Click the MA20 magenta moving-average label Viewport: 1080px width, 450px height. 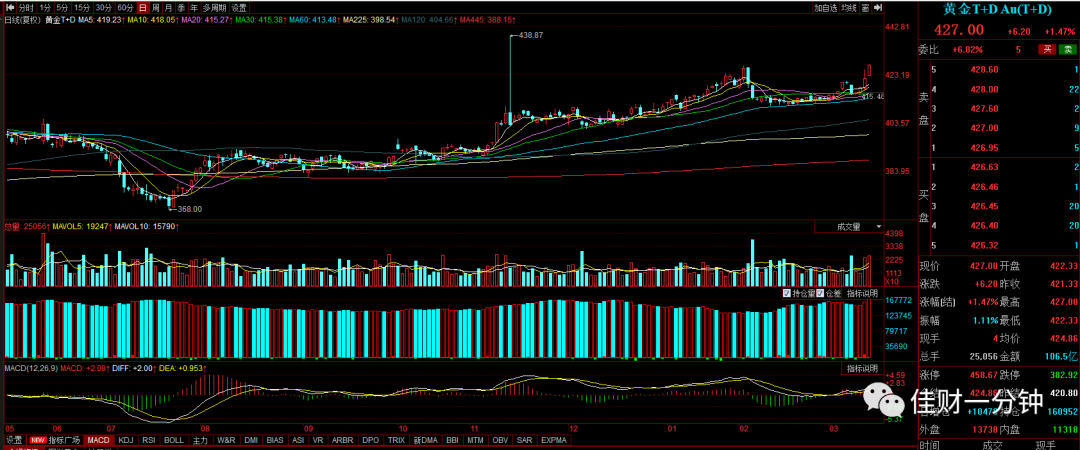pos(207,21)
